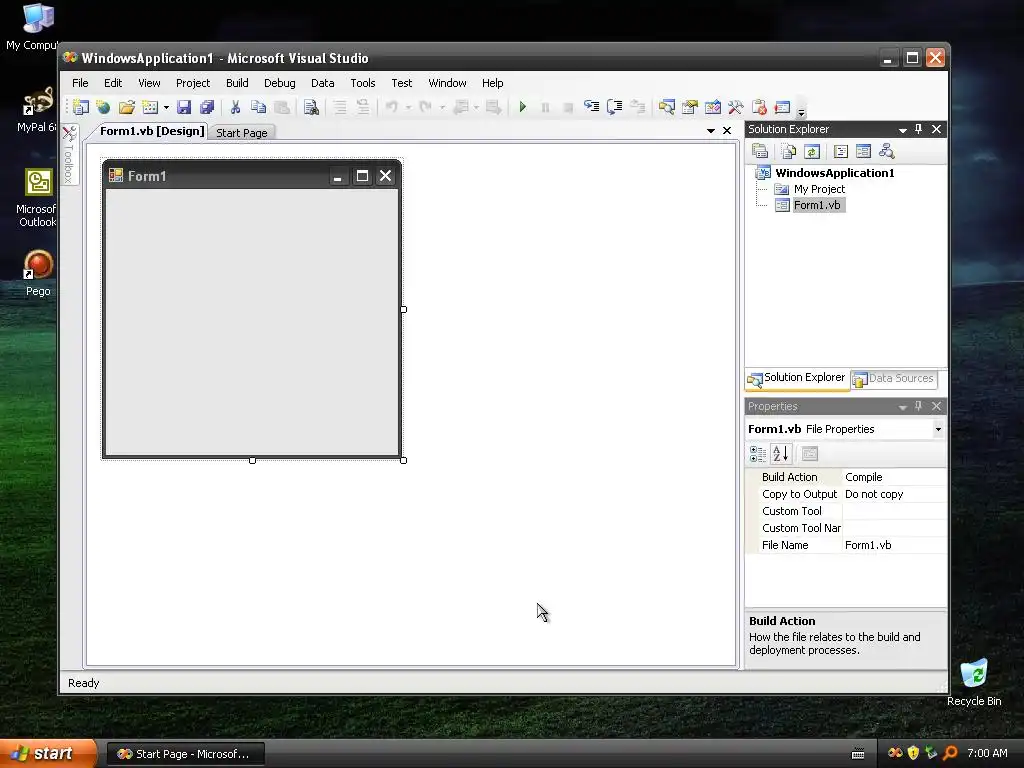Open the Add New Item dropdown arrow

click(x=167, y=108)
